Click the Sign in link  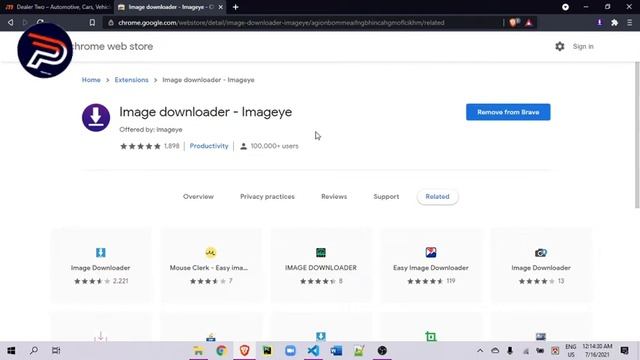583,47
